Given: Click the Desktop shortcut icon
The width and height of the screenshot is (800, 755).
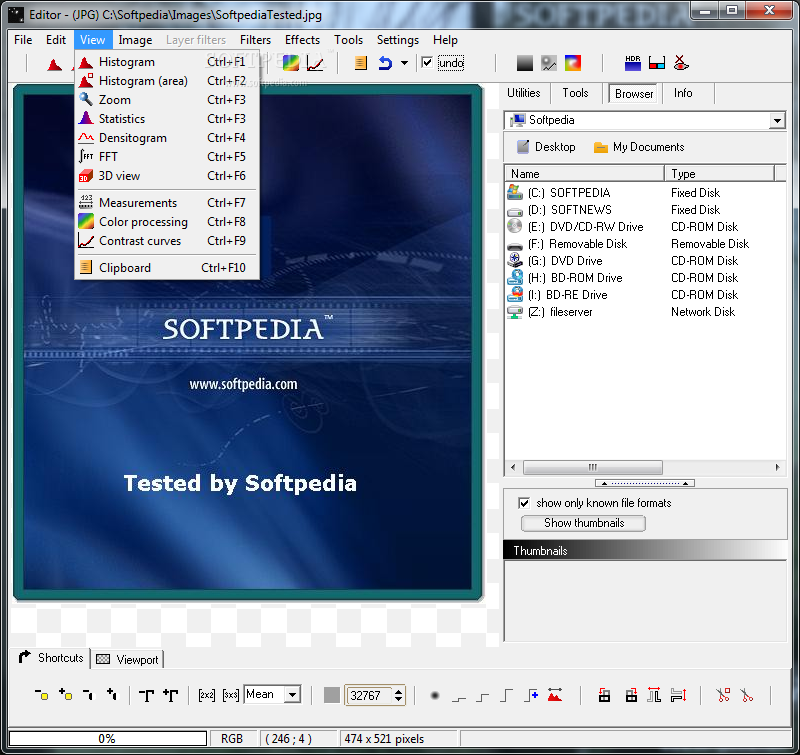Looking at the screenshot, I should [523, 147].
